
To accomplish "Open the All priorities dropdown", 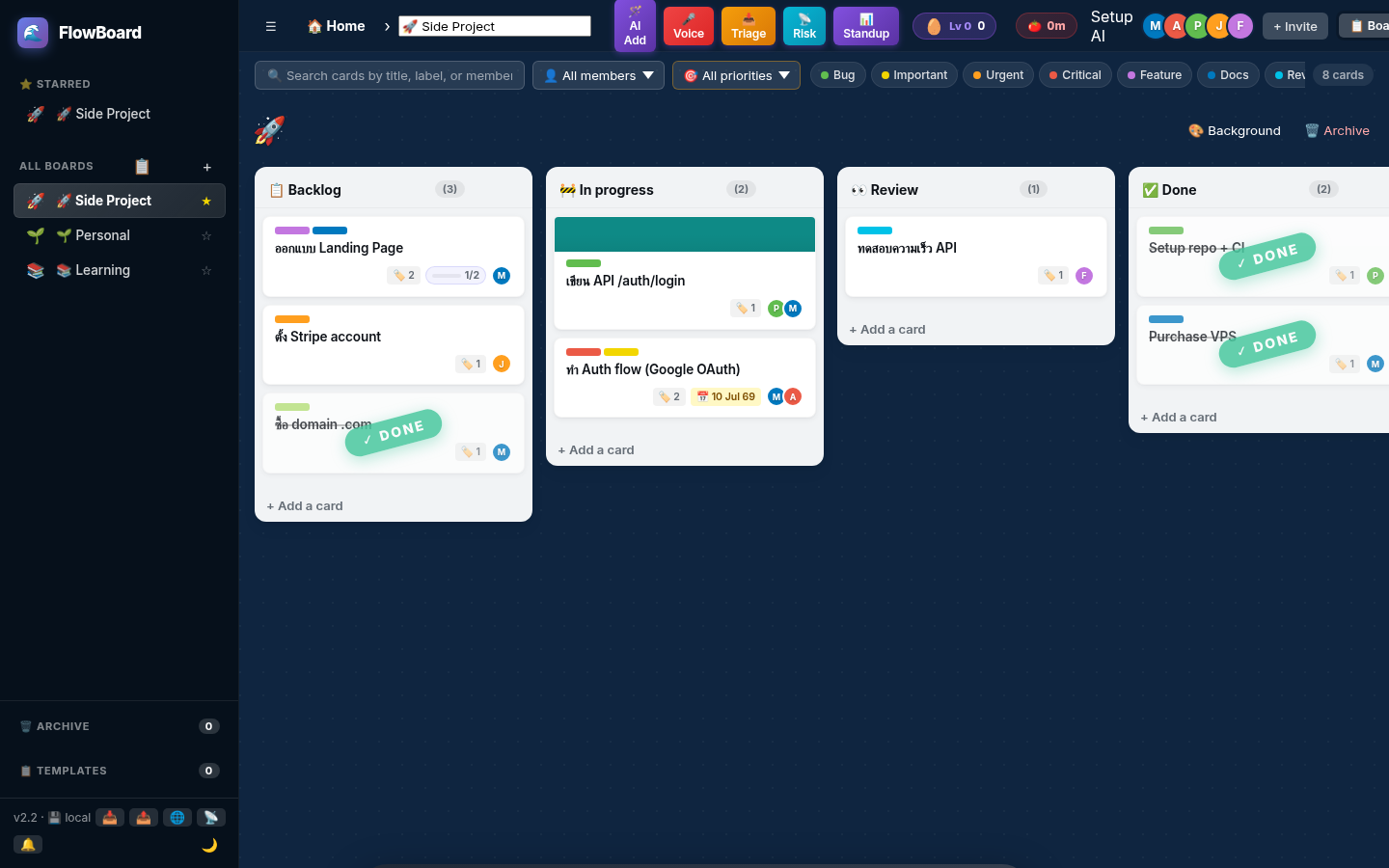I will point(736,75).
